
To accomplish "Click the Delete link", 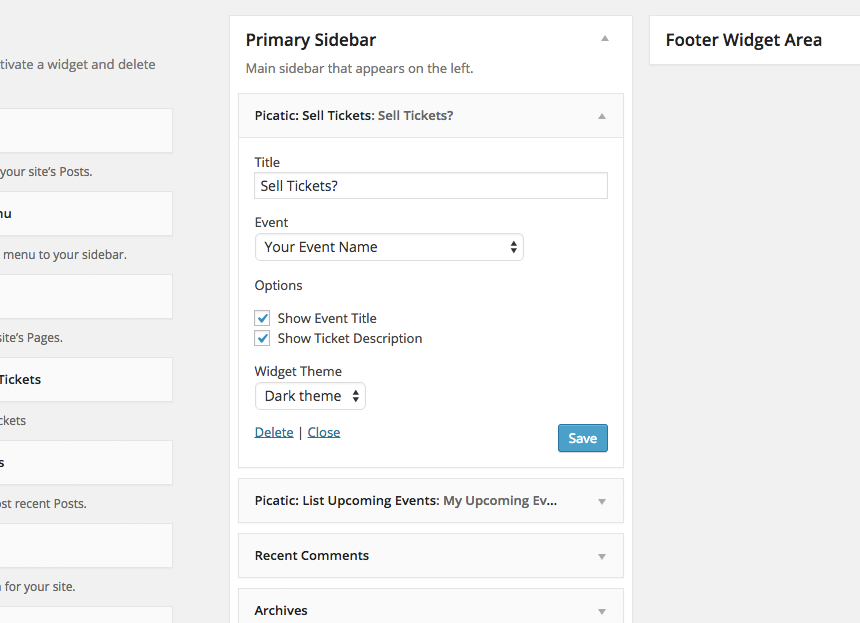I will (274, 432).
